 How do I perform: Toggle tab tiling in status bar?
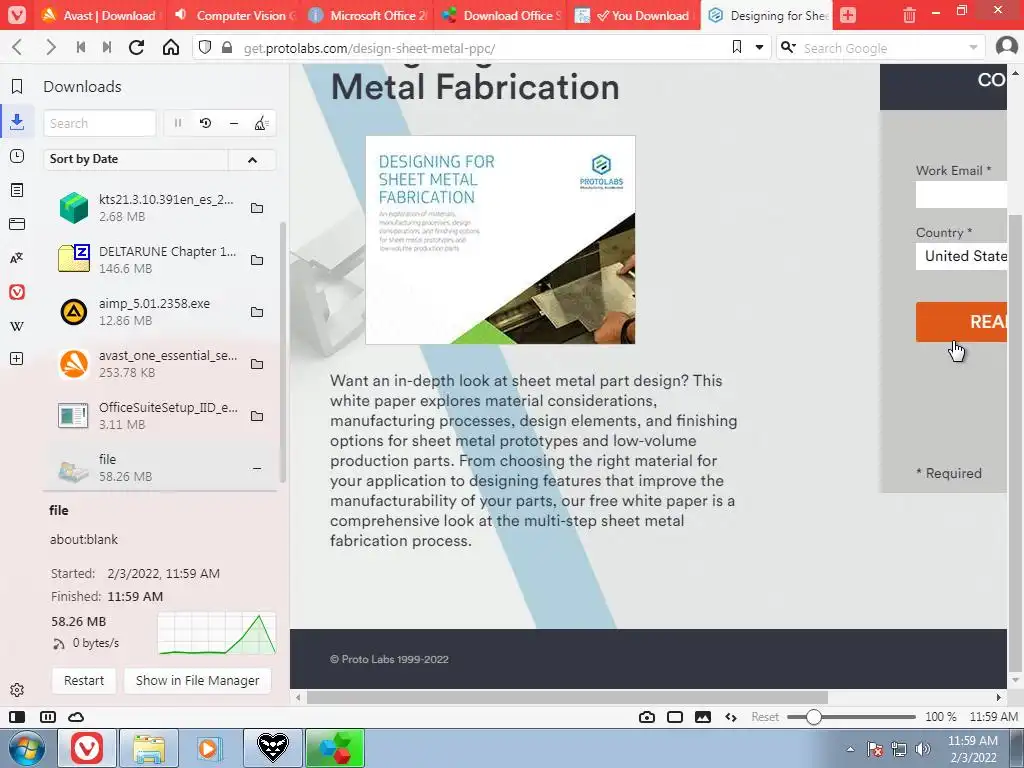click(x=48, y=717)
